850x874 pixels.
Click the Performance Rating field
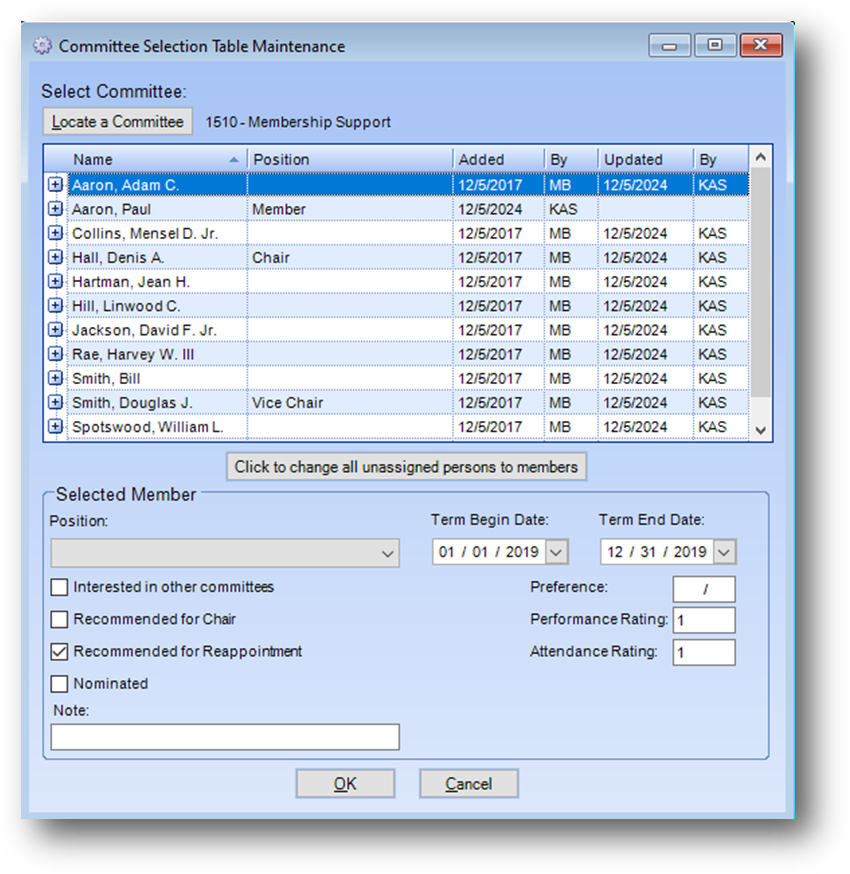pos(704,620)
